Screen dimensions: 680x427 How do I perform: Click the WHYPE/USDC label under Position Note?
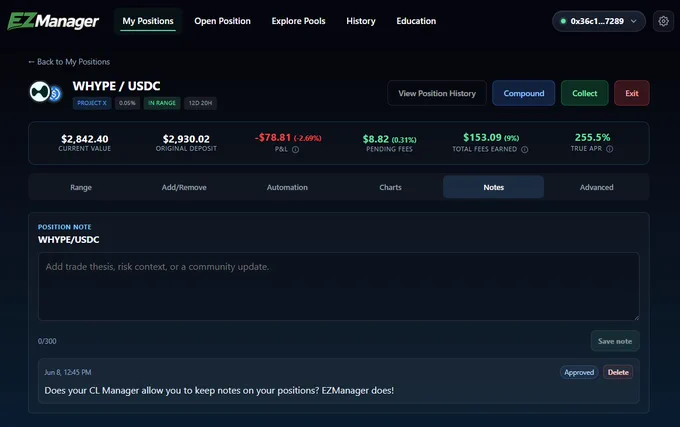tap(69, 240)
